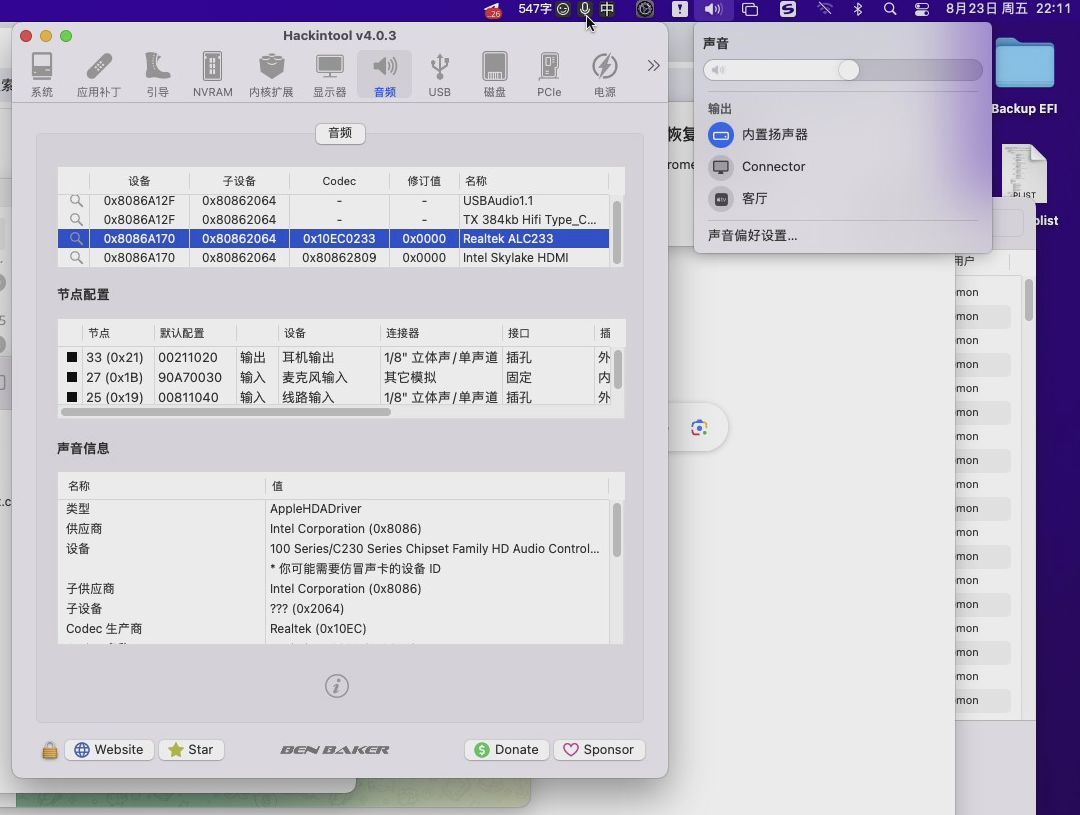Select the TX 384kb Hifi Type_C device row

click(333, 219)
